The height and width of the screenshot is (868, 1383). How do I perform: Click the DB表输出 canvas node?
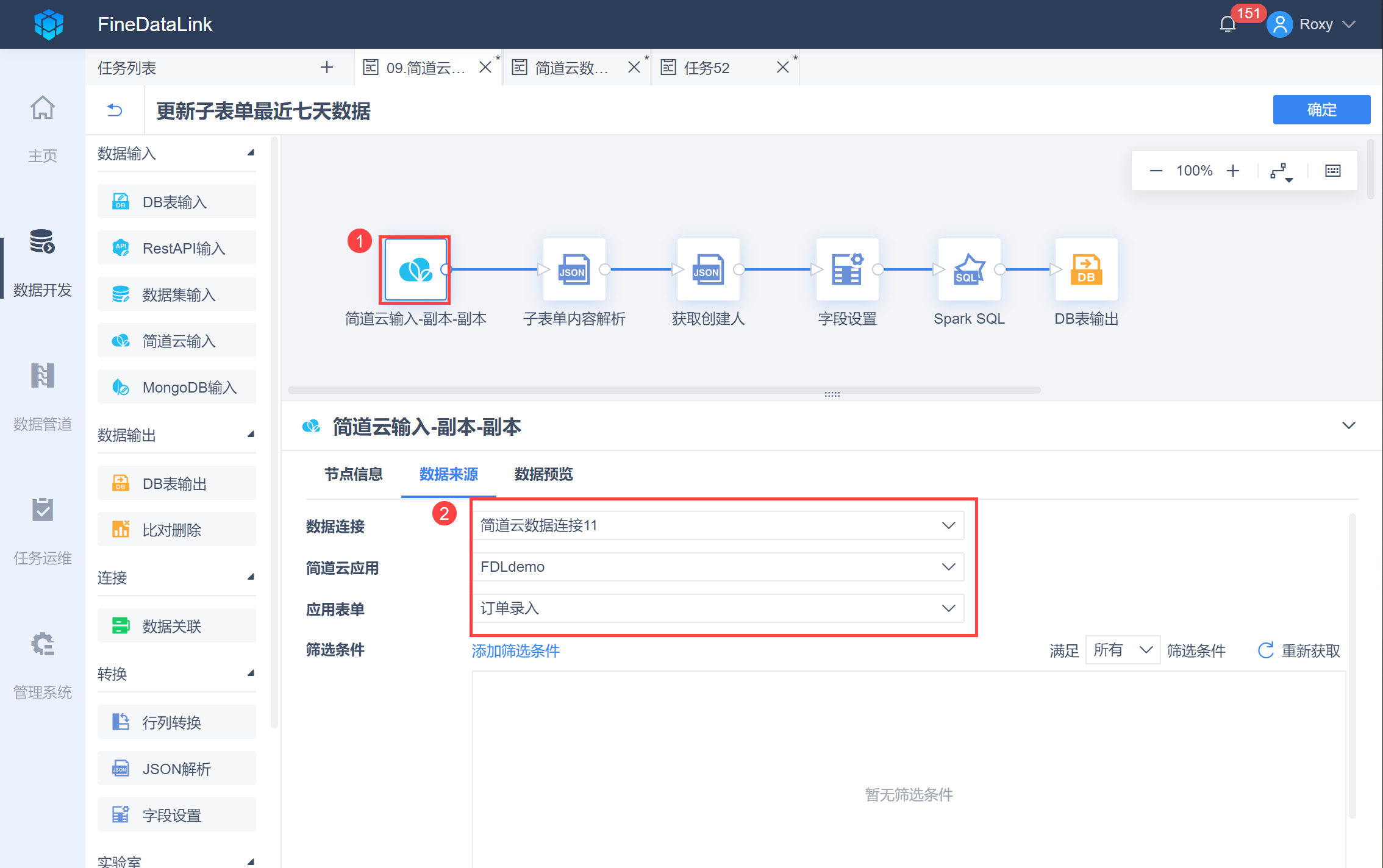pos(1086,269)
